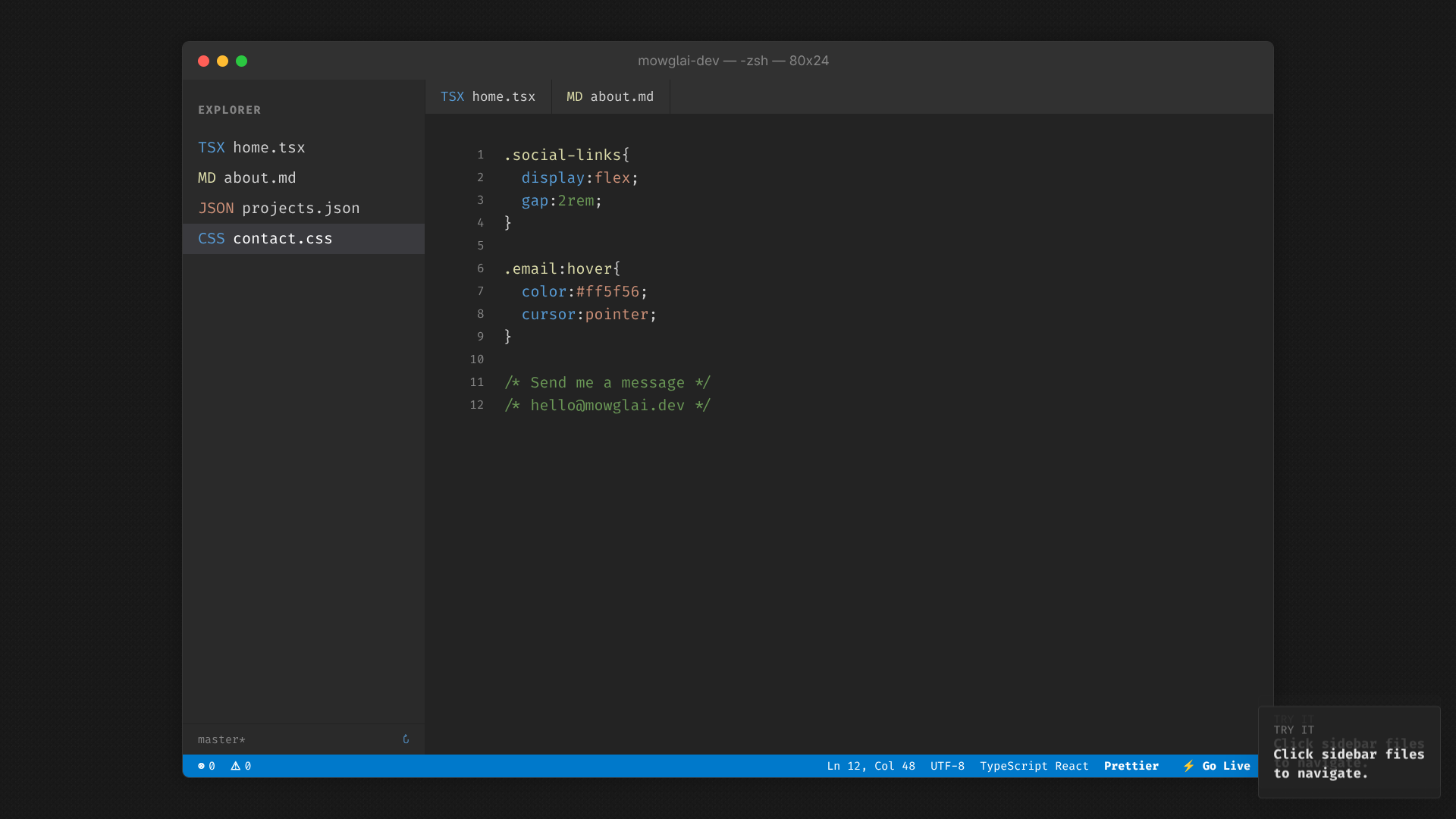Click the warnings indicator in the status bar
Screen dimensions: 1456x819
point(241,766)
